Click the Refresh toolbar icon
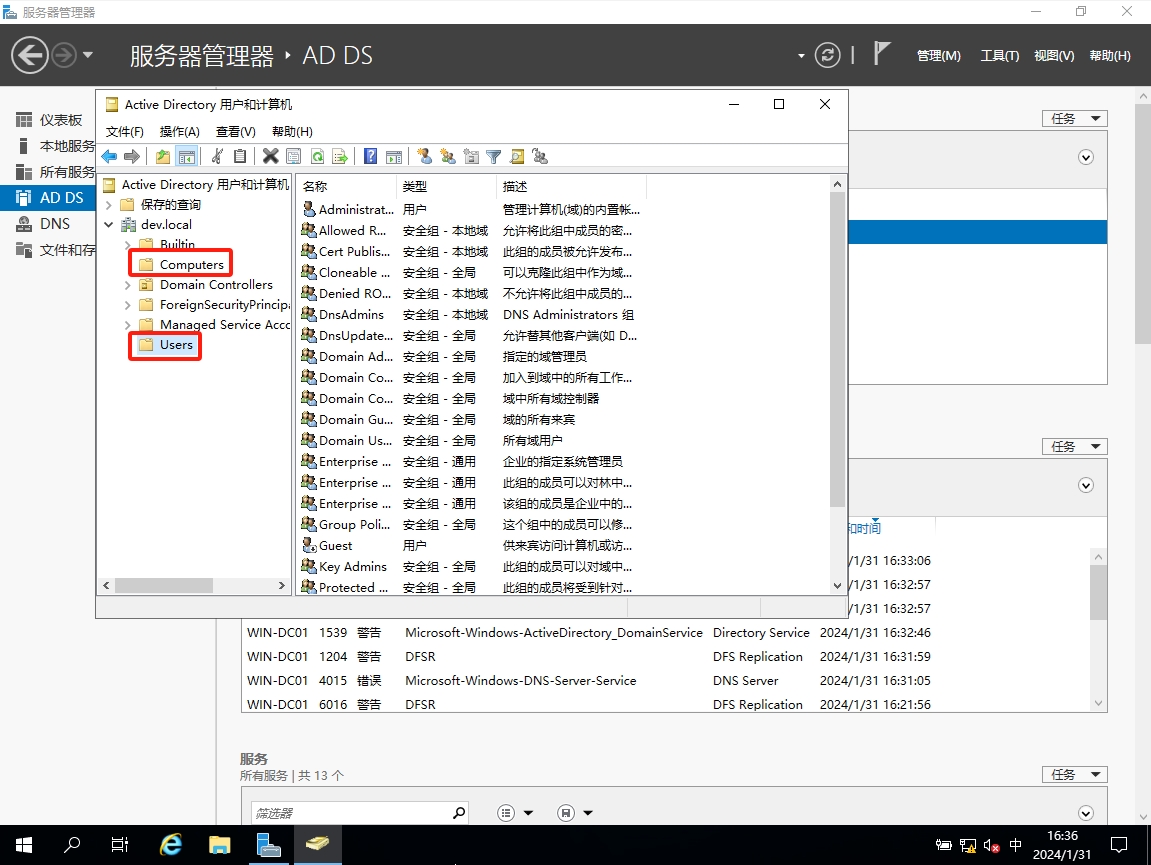The height and width of the screenshot is (865, 1151). click(x=317, y=156)
